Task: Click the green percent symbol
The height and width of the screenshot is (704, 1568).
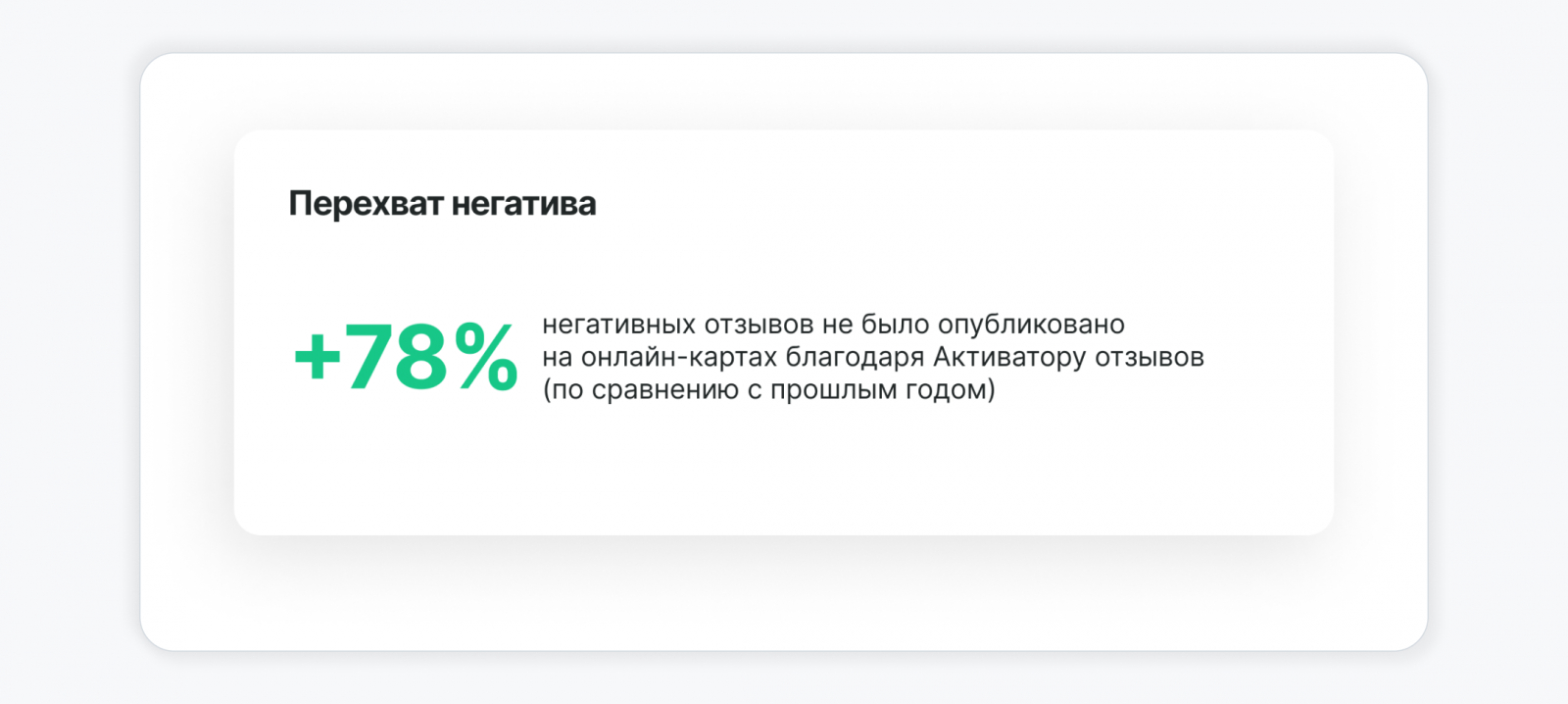Action: click(x=486, y=358)
